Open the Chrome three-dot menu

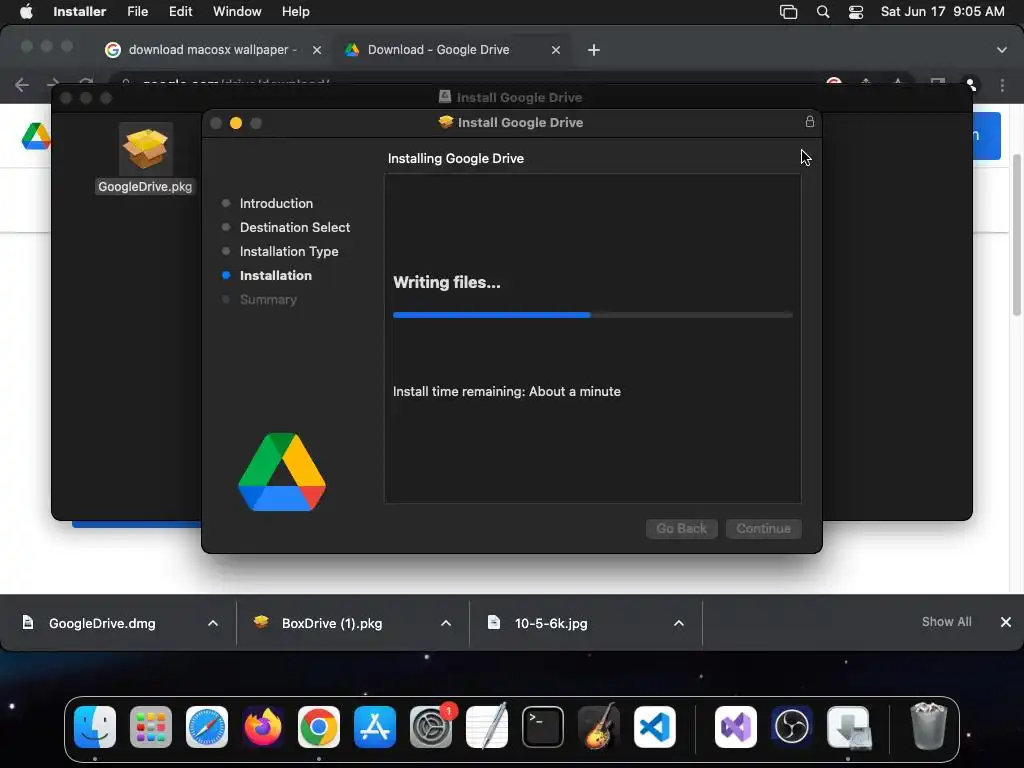point(1002,85)
